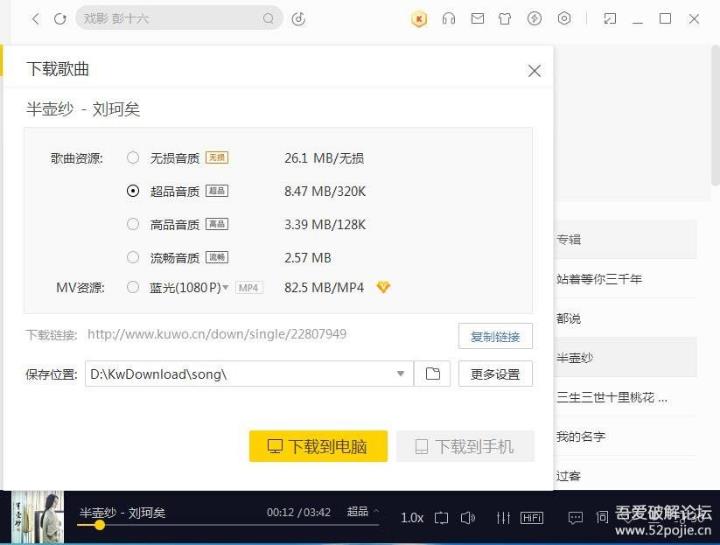Open the album cover thumbnail in the player
This screenshot has width=720, height=545.
click(37, 517)
